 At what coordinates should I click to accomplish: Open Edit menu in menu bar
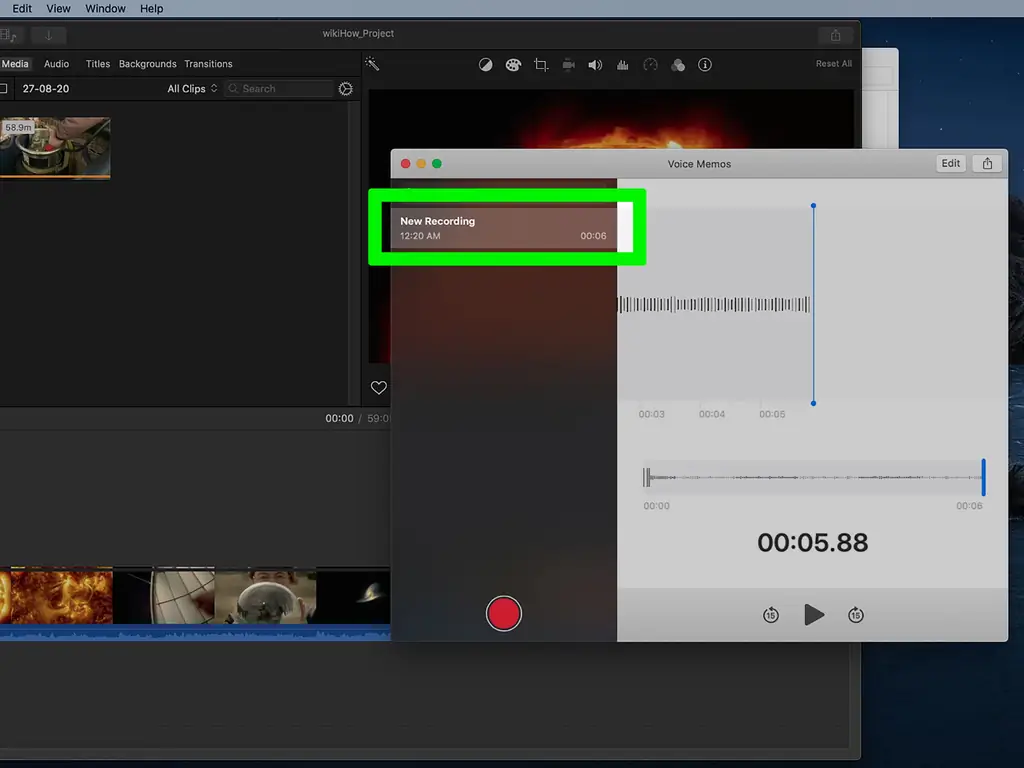[22, 8]
